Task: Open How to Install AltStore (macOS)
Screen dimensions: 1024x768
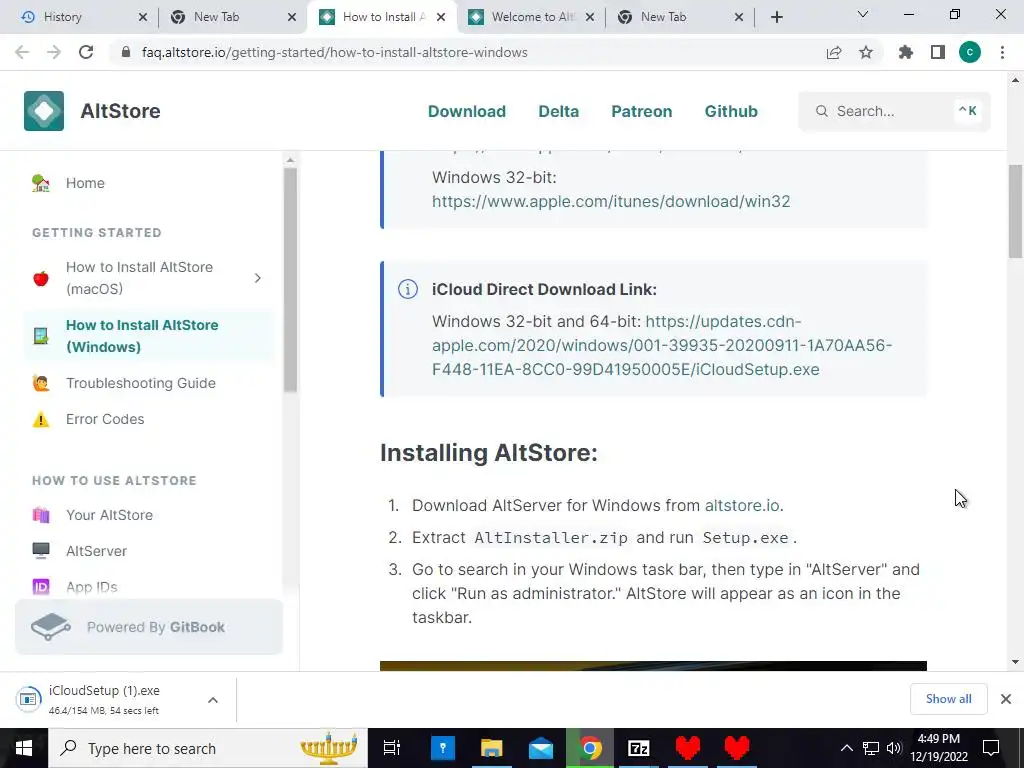Action: pyautogui.click(x=139, y=278)
